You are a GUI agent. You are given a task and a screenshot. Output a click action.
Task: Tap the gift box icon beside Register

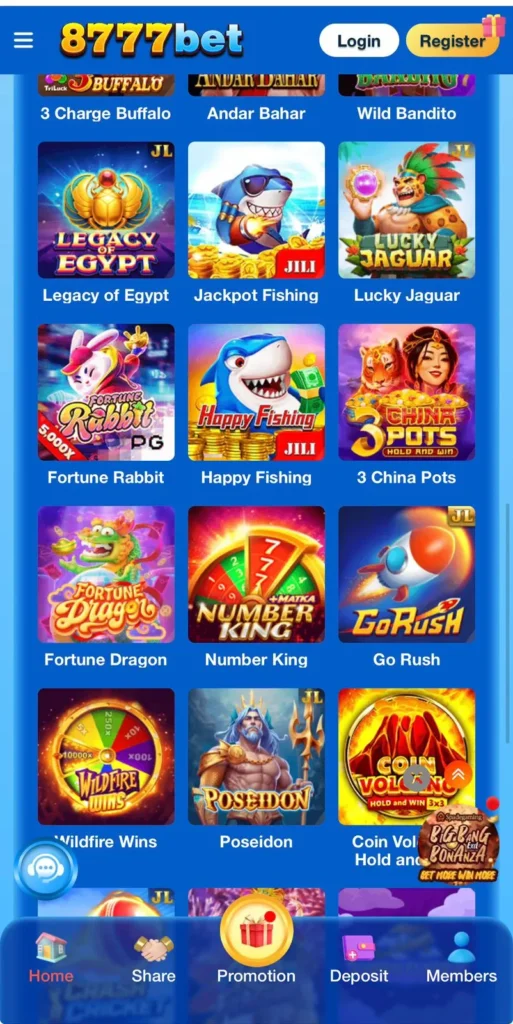[x=494, y=26]
